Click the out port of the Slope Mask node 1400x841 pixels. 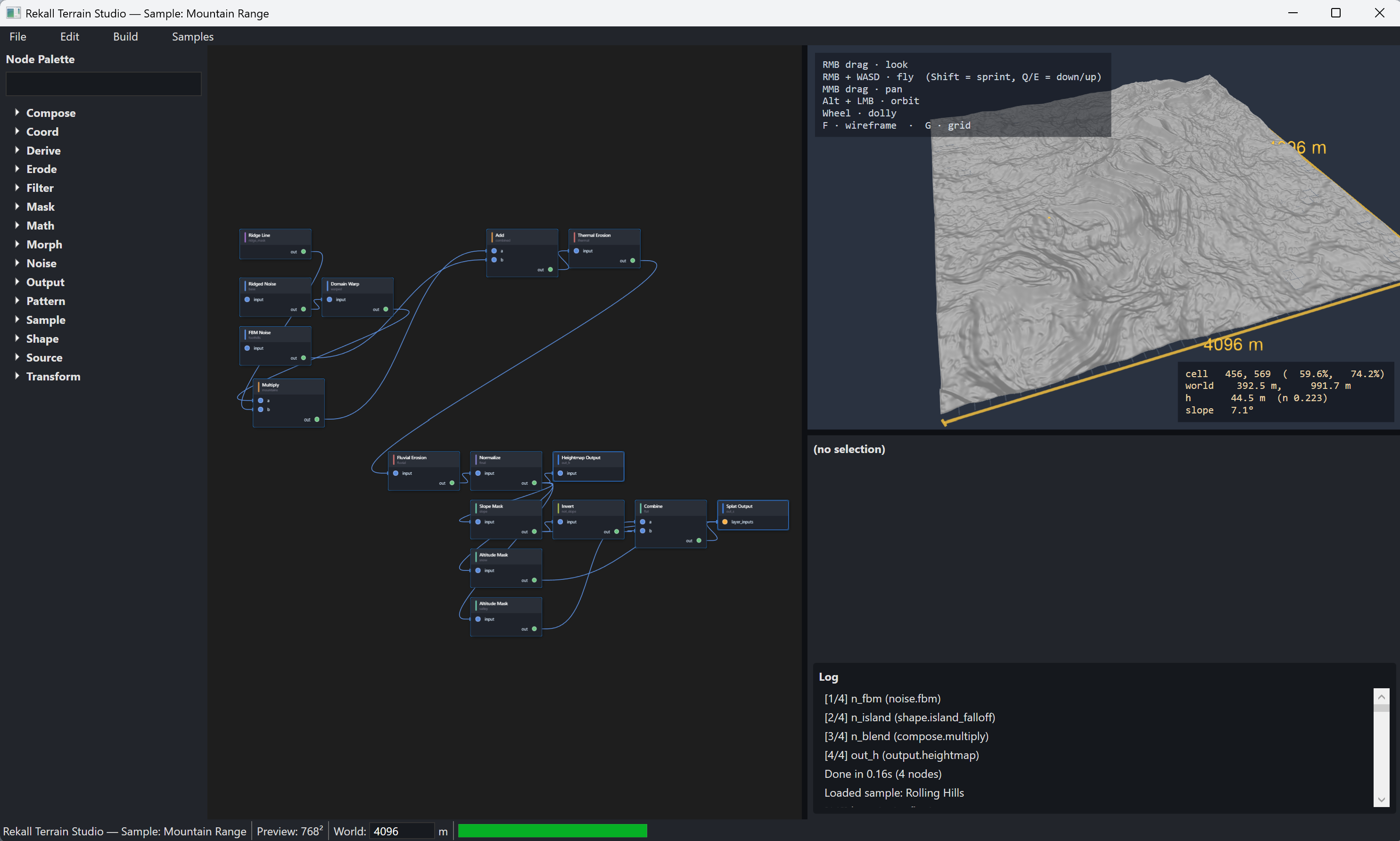click(x=534, y=532)
